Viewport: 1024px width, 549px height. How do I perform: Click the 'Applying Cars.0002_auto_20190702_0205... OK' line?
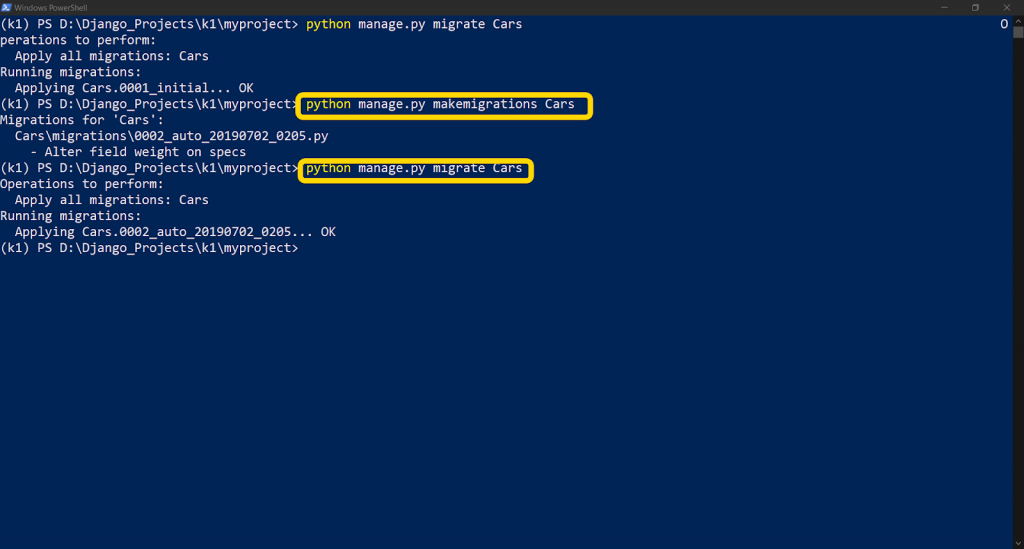[175, 232]
